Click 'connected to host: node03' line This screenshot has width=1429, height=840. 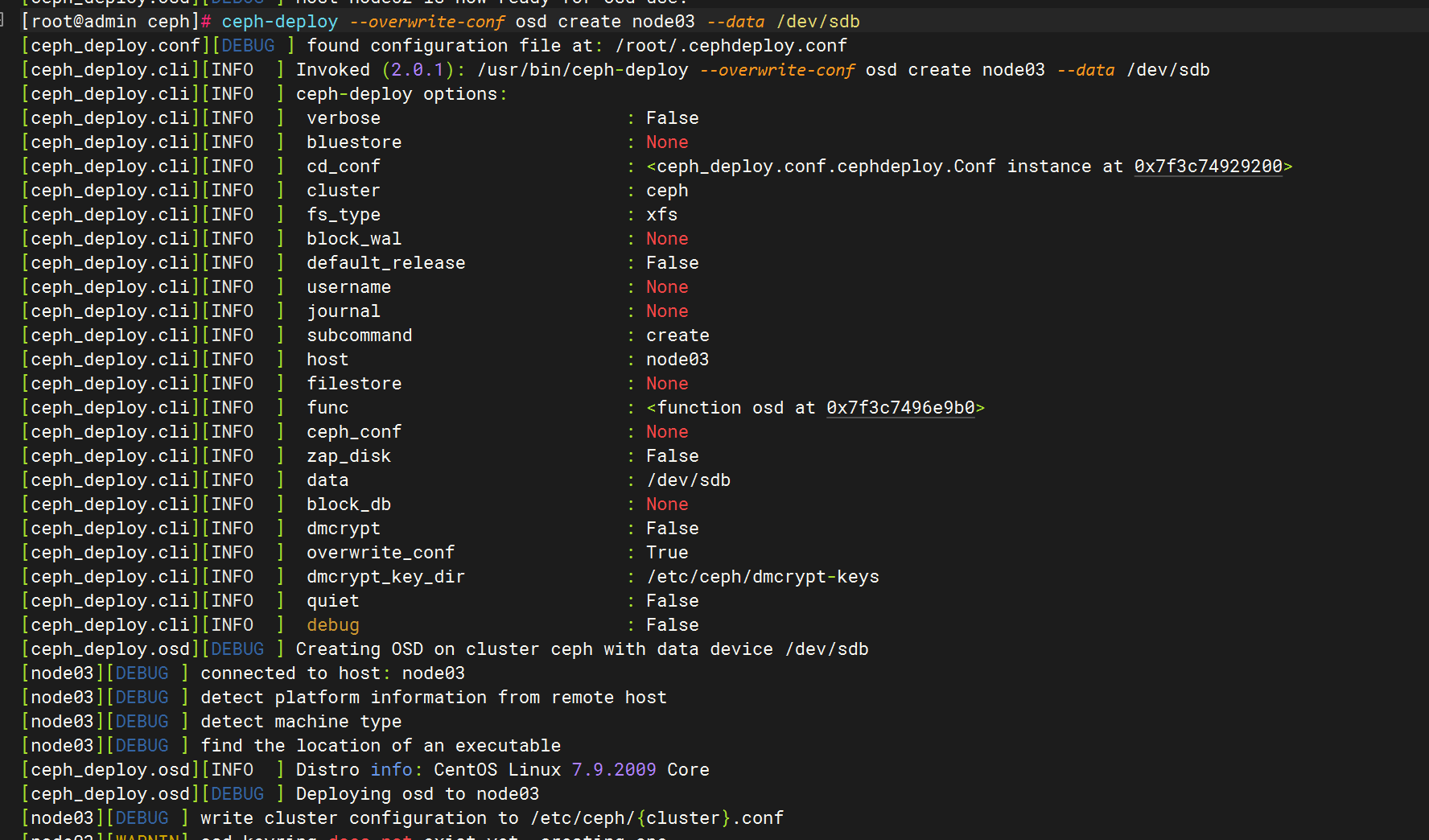[332, 673]
